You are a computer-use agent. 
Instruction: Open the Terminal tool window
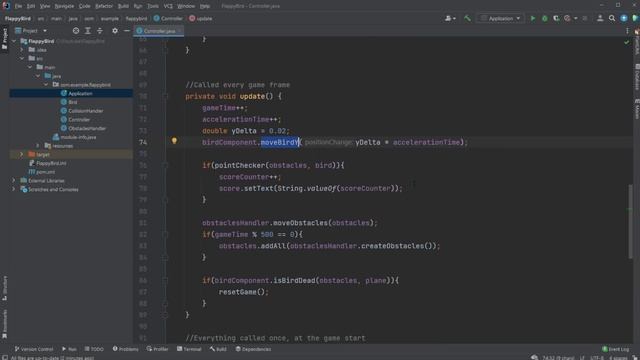click(x=189, y=349)
